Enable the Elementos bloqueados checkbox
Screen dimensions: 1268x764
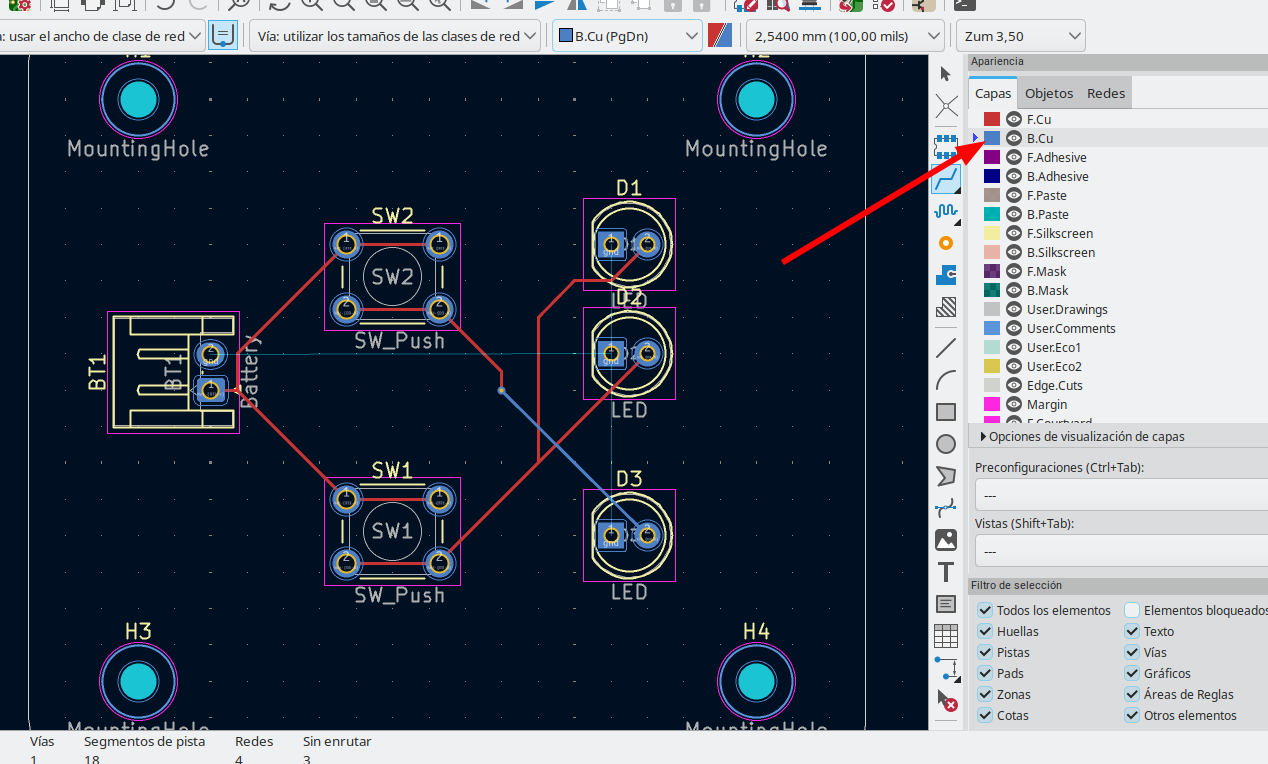1132,610
